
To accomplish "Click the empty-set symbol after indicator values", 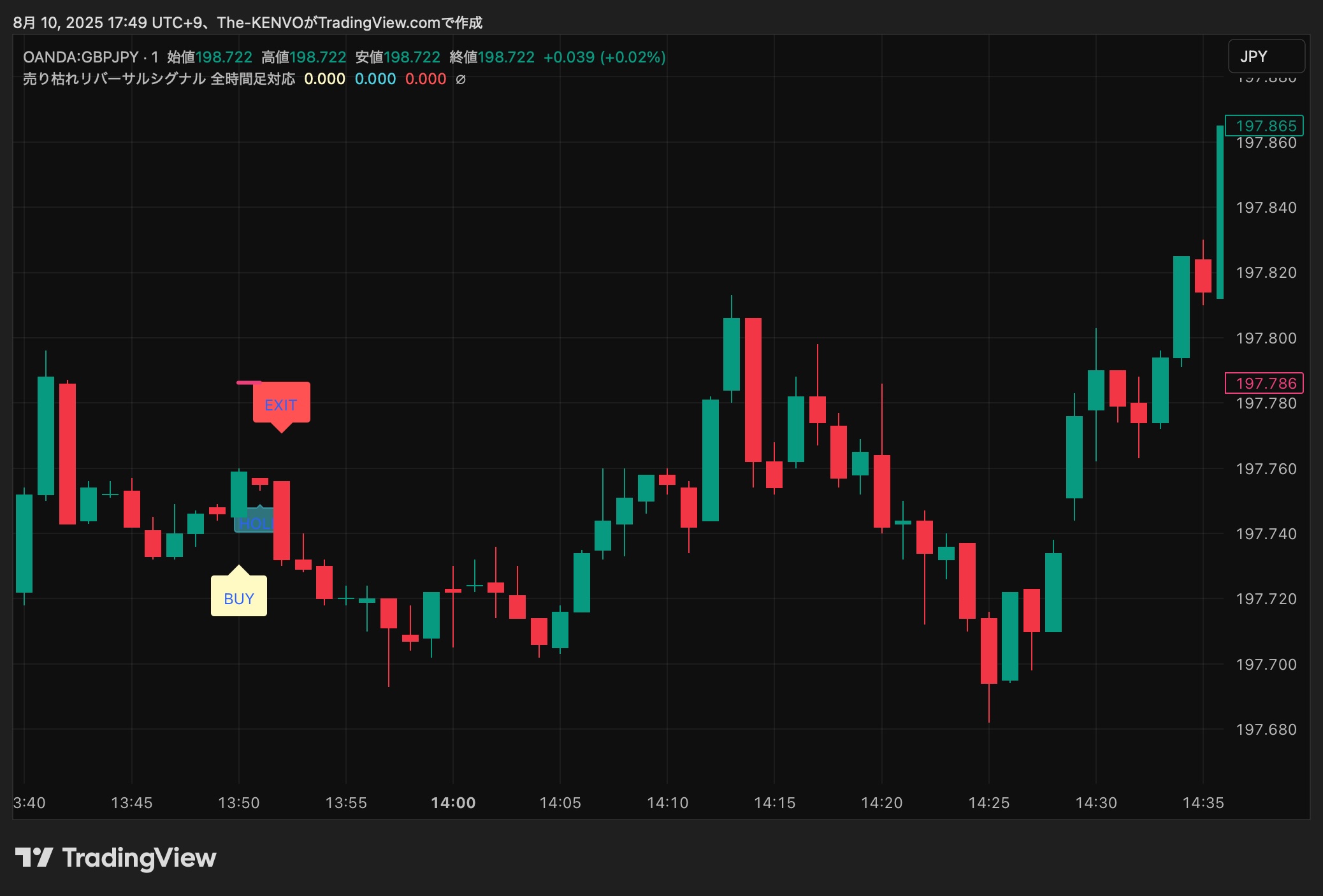I will (x=461, y=80).
